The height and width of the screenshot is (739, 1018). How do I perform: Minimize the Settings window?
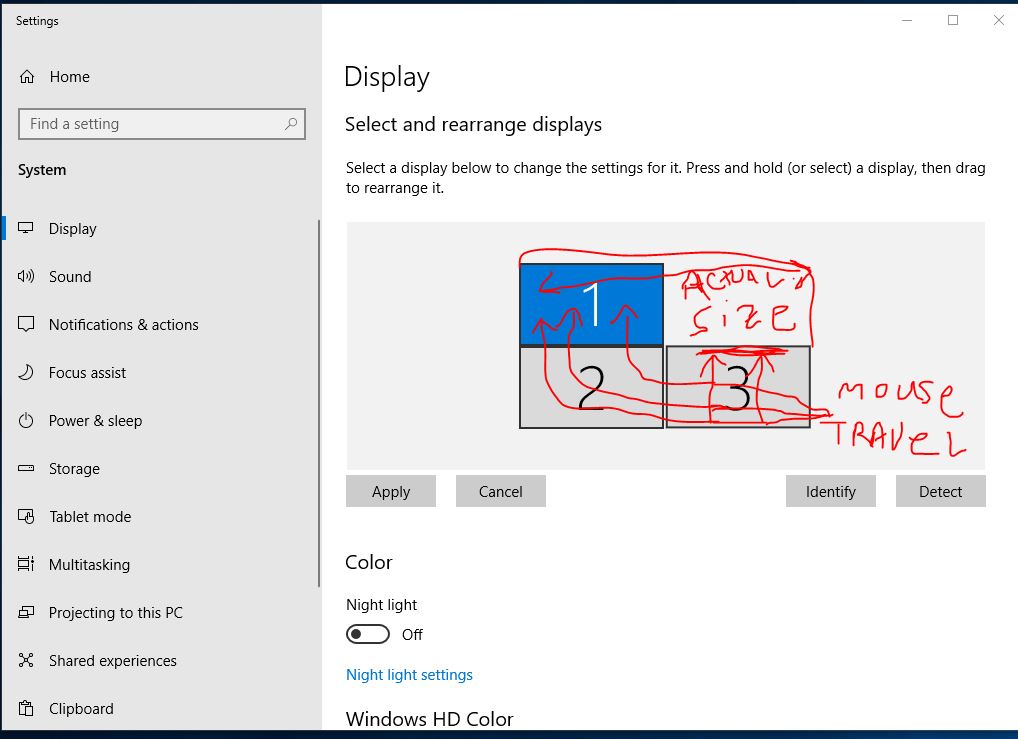pyautogui.click(x=907, y=20)
